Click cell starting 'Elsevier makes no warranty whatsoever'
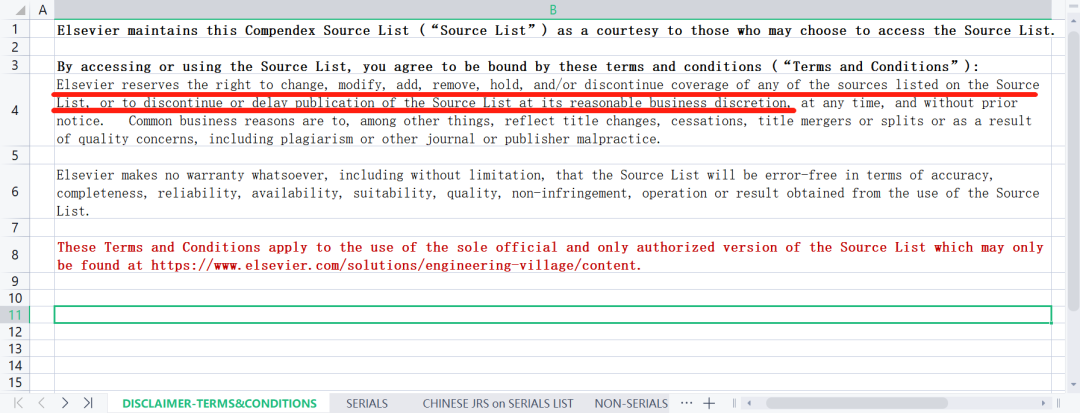Screen dimensions: 1080x413 click(x=553, y=192)
